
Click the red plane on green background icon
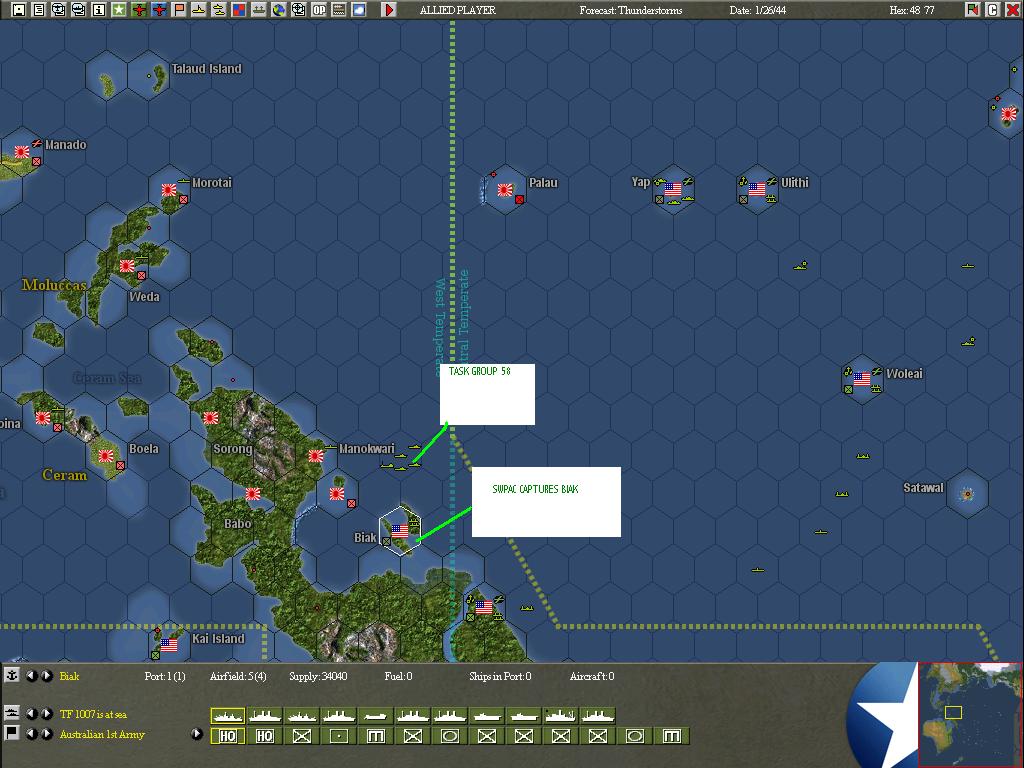[x=139, y=10]
